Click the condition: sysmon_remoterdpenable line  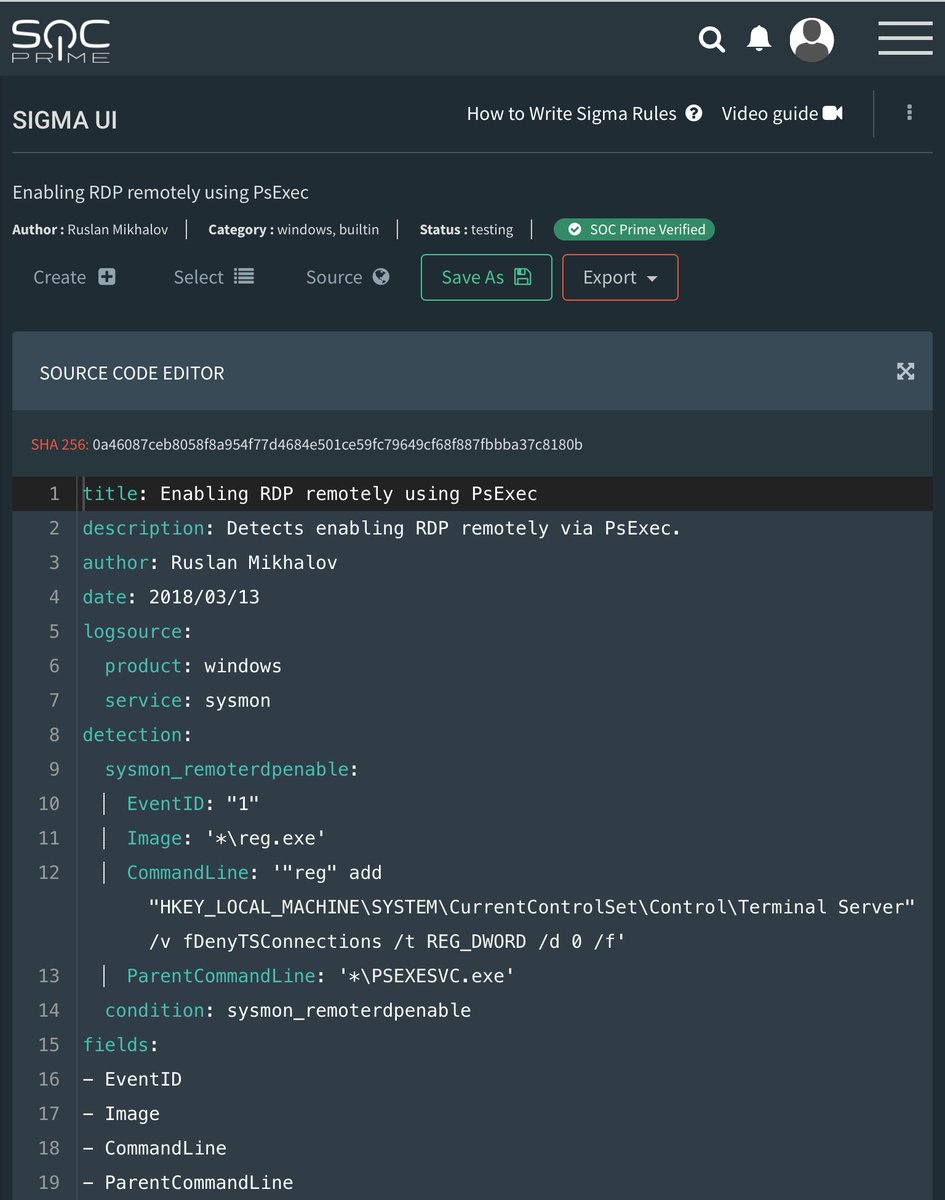click(288, 1011)
